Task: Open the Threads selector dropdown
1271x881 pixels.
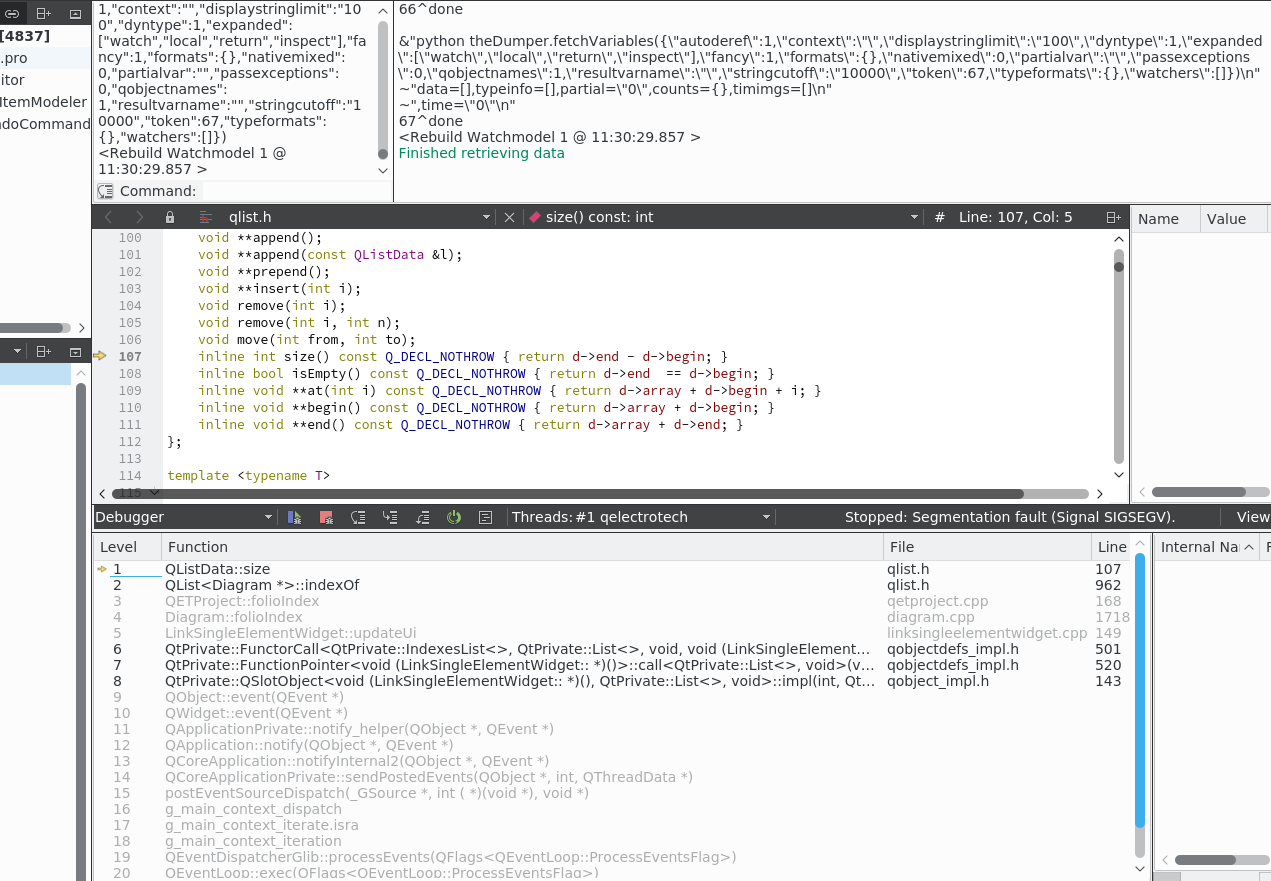Action: pos(766,517)
